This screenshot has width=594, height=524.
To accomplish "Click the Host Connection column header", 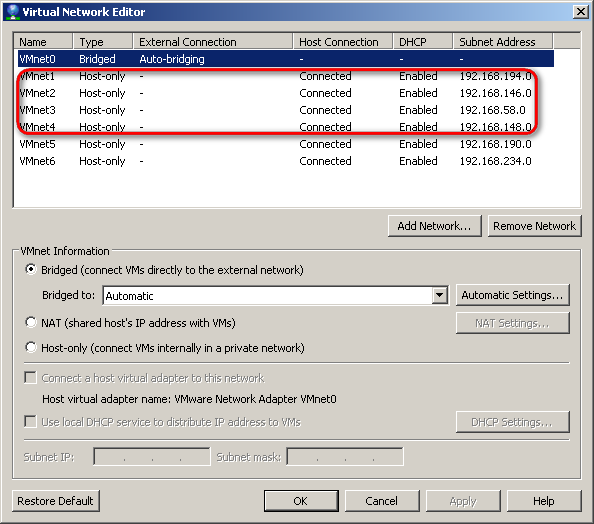I will pyautogui.click(x=342, y=41).
